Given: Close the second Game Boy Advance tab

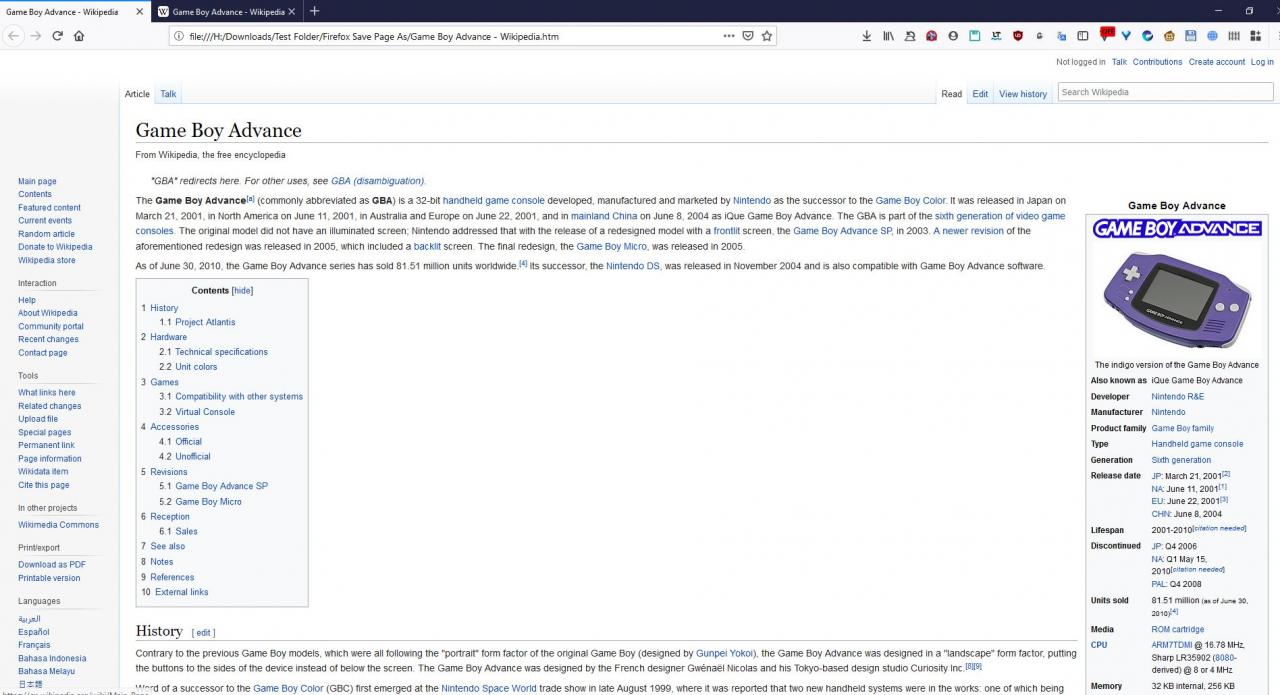Looking at the screenshot, I should tap(292, 12).
